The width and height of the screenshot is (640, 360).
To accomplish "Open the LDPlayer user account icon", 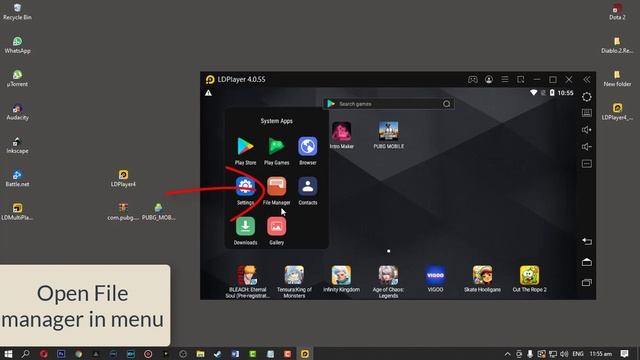I will [x=489, y=80].
